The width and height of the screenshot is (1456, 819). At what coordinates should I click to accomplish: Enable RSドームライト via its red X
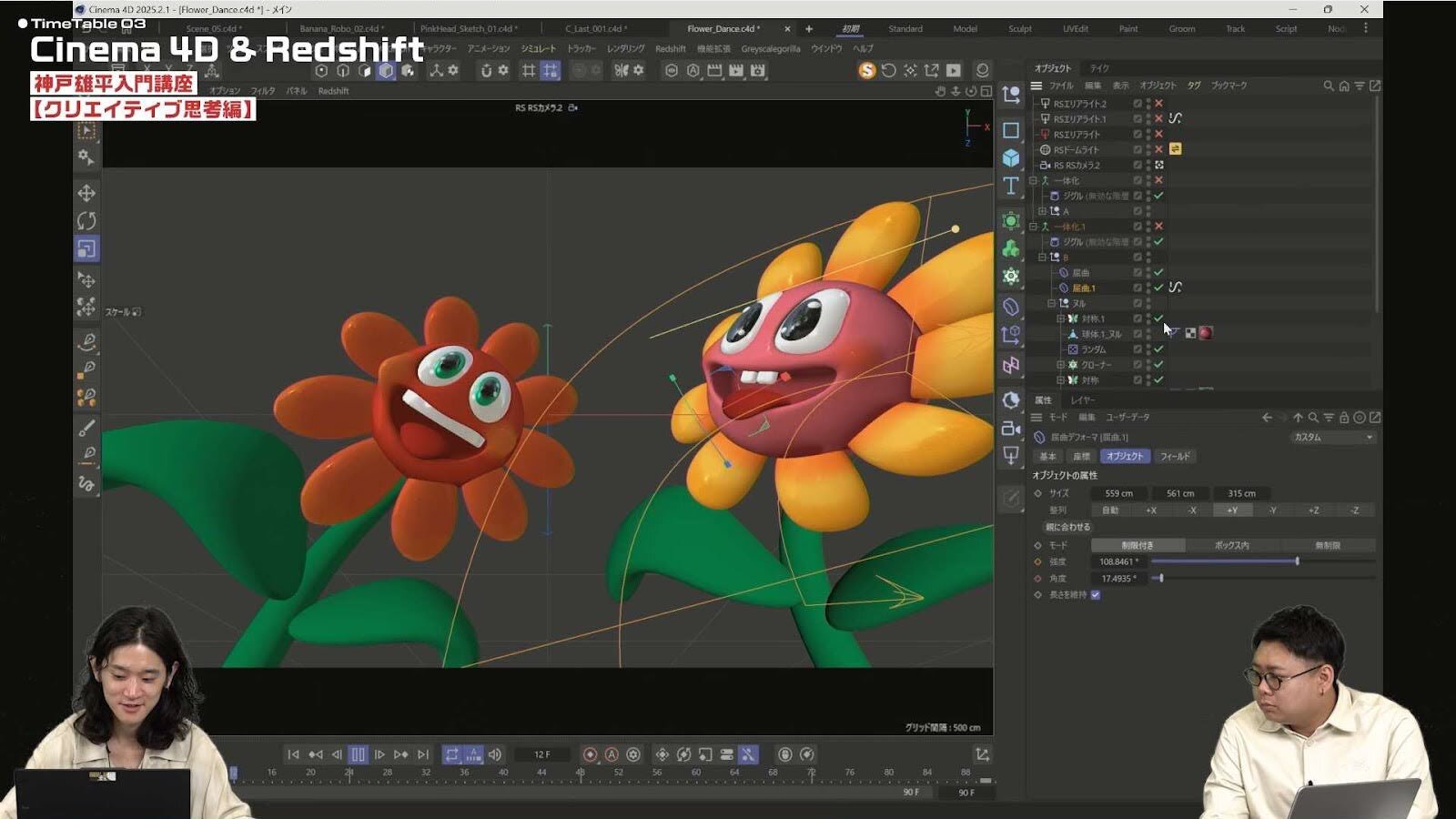[1158, 149]
